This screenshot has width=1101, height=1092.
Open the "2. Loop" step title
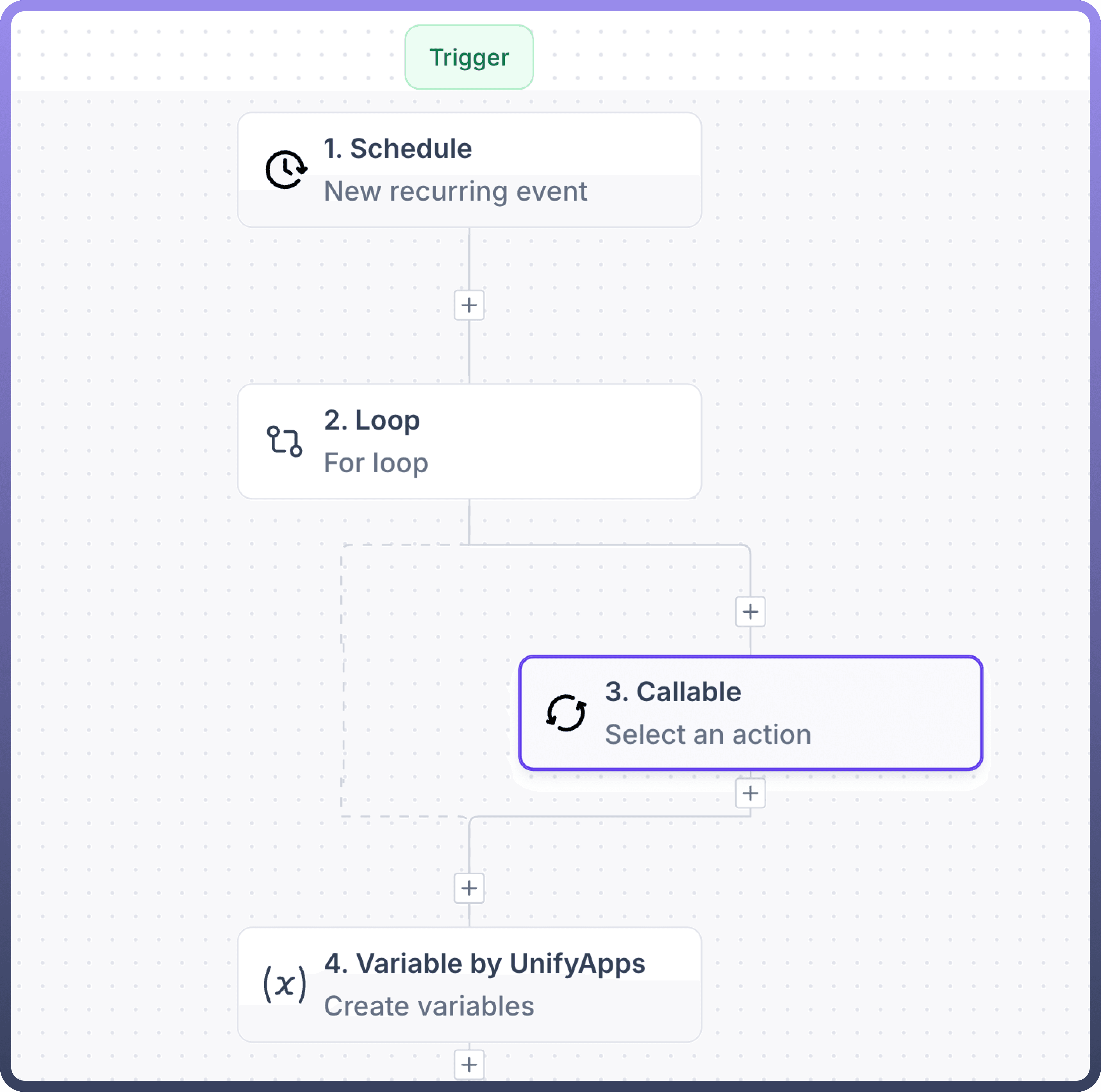pos(372,421)
